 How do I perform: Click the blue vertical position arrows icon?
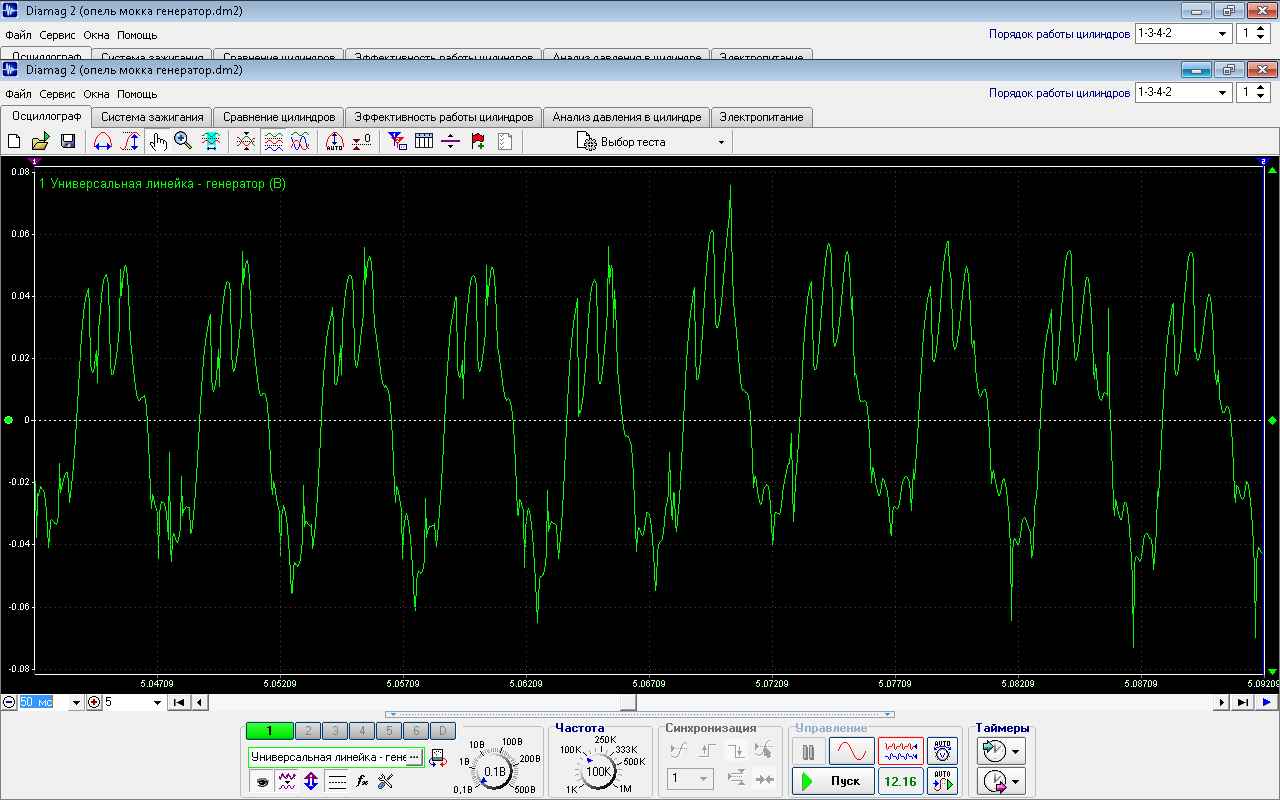pyautogui.click(x=311, y=781)
